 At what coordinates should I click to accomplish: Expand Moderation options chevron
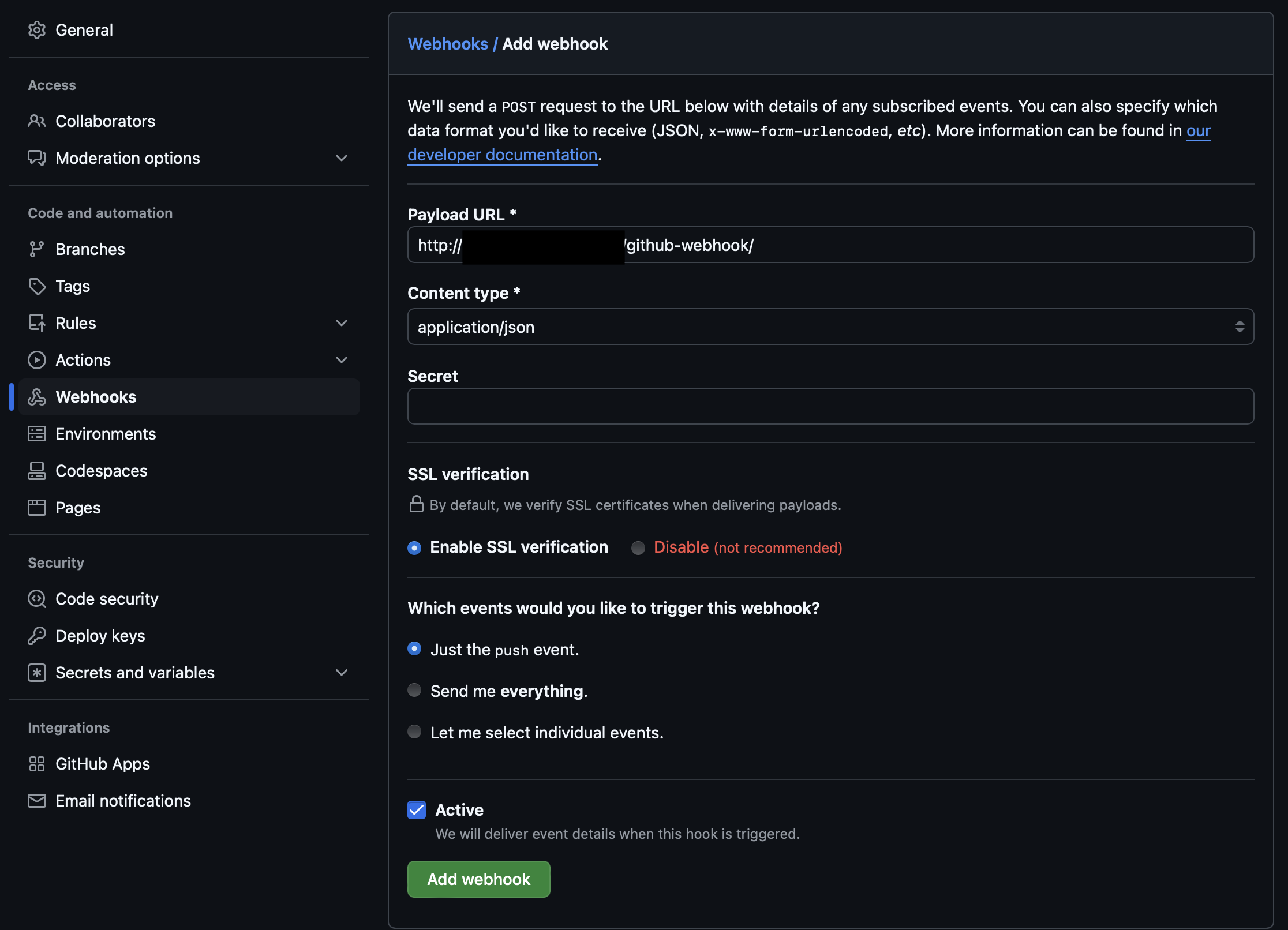point(342,158)
